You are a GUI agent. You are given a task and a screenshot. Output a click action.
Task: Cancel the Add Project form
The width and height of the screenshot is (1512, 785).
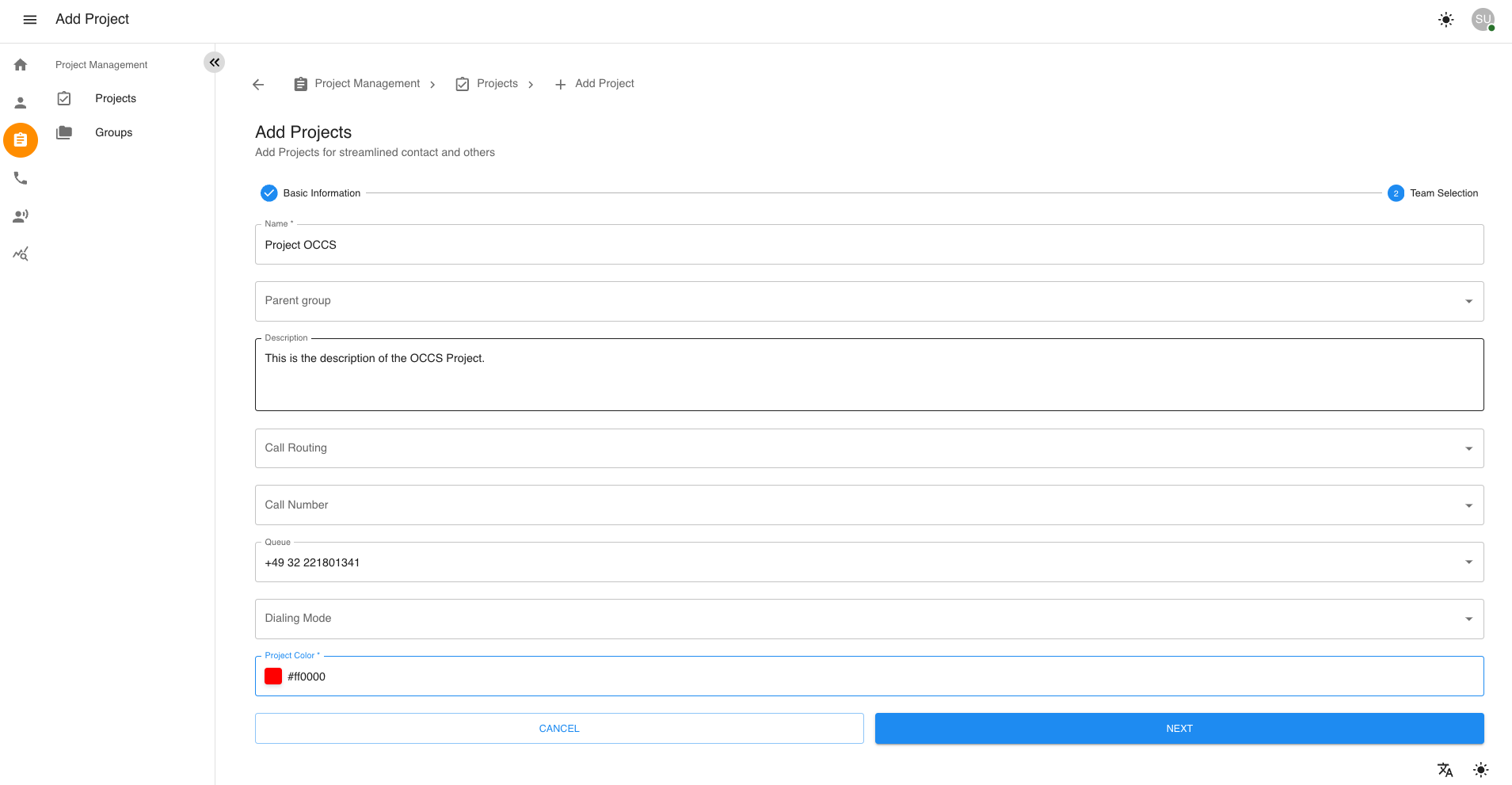(558, 728)
